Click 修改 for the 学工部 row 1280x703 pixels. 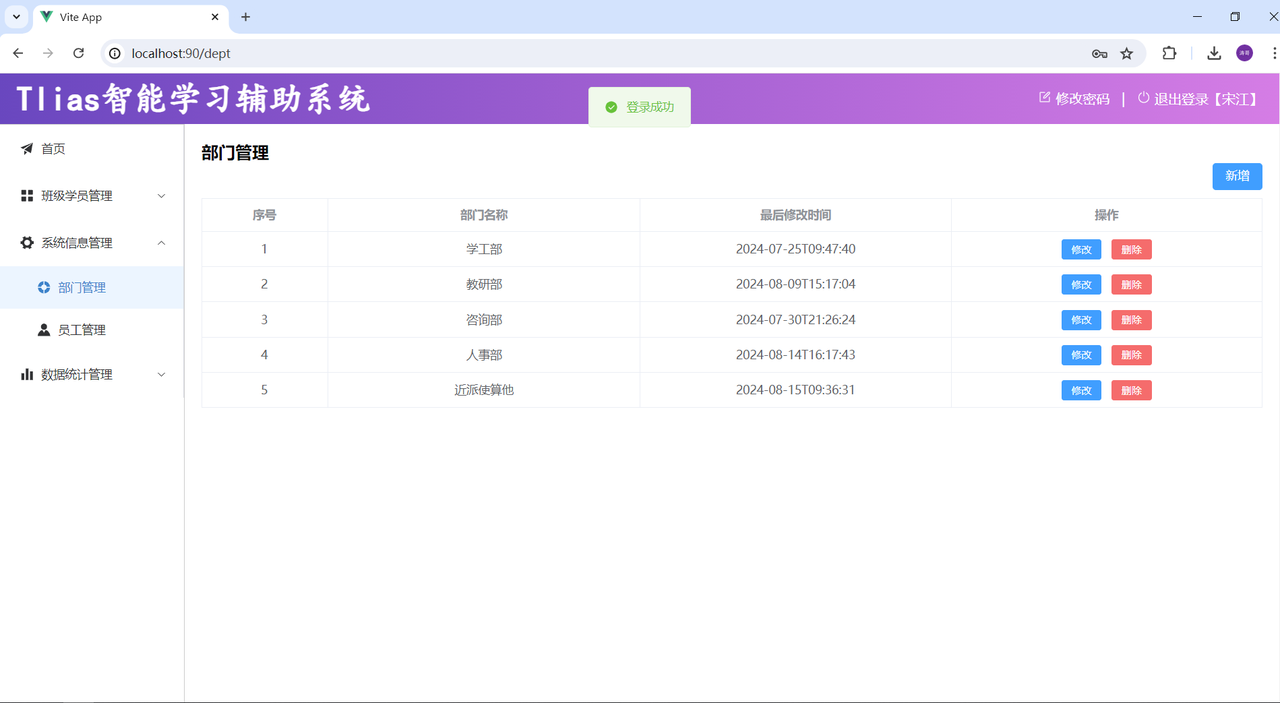click(x=1081, y=249)
